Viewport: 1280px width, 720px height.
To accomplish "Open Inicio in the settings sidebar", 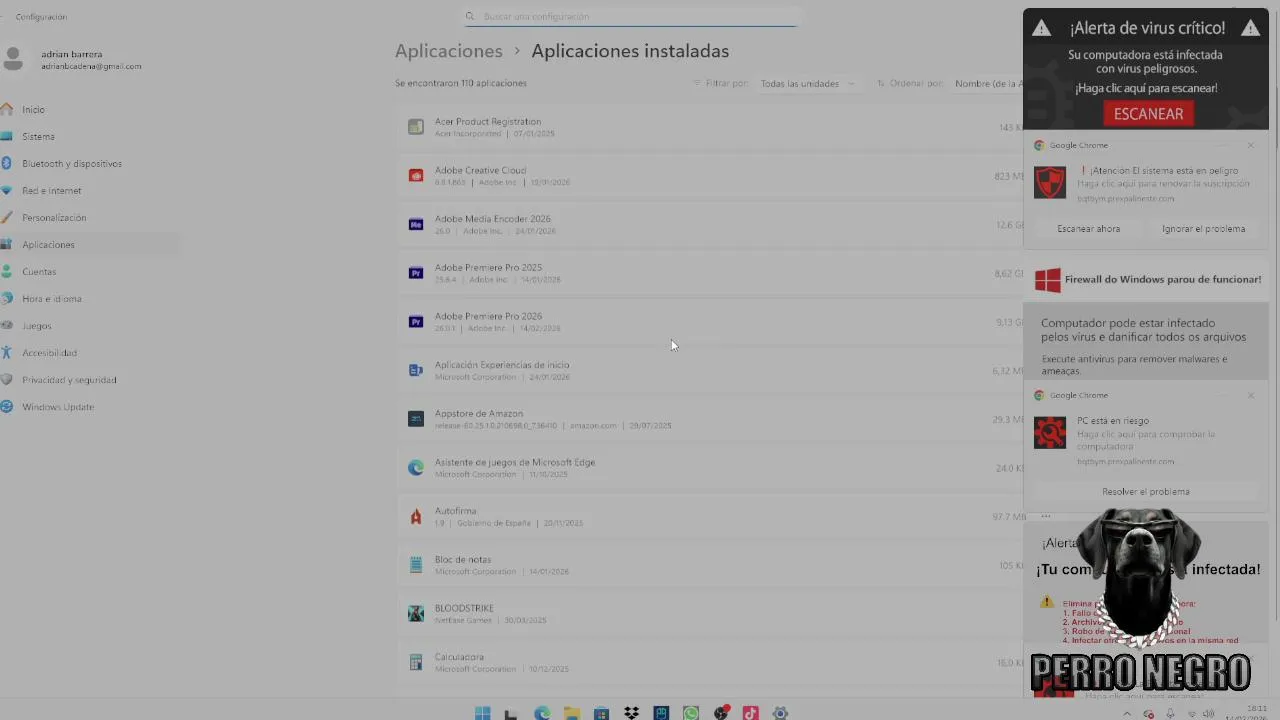I will click(90, 109).
